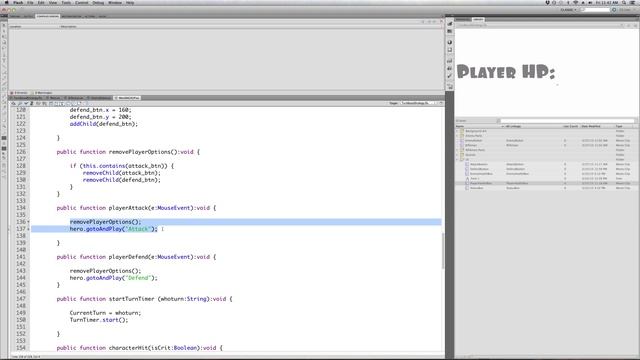Expand the Sounds folder in the Library
This screenshot has height=360, width=640.
[x=457, y=155]
